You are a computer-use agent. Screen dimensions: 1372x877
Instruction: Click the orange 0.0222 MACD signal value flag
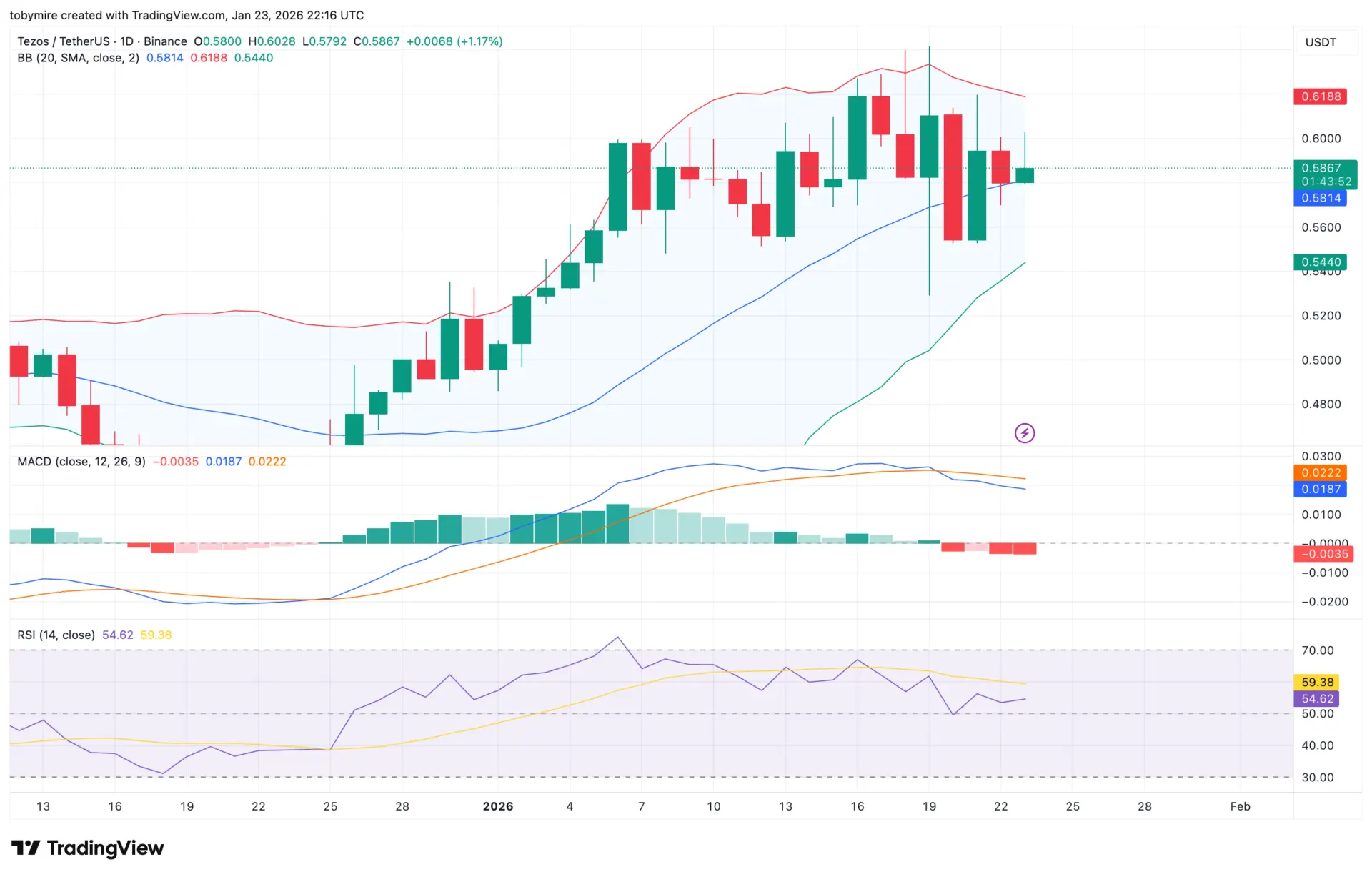coord(1320,472)
